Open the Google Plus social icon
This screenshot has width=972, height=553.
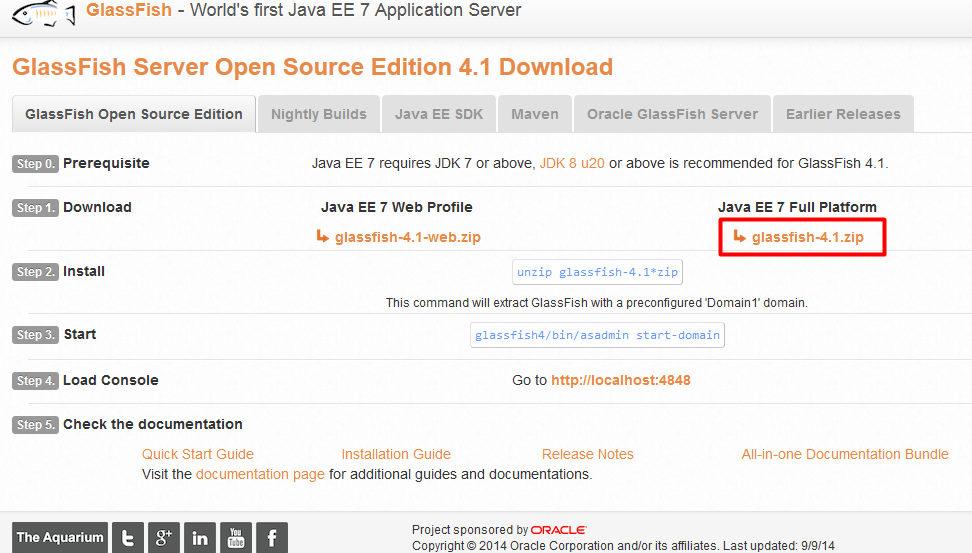164,538
